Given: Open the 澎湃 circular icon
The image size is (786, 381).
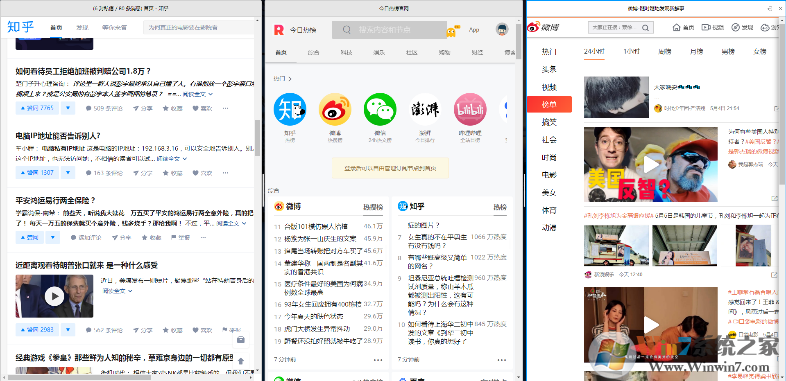Looking at the screenshot, I should 425,109.
